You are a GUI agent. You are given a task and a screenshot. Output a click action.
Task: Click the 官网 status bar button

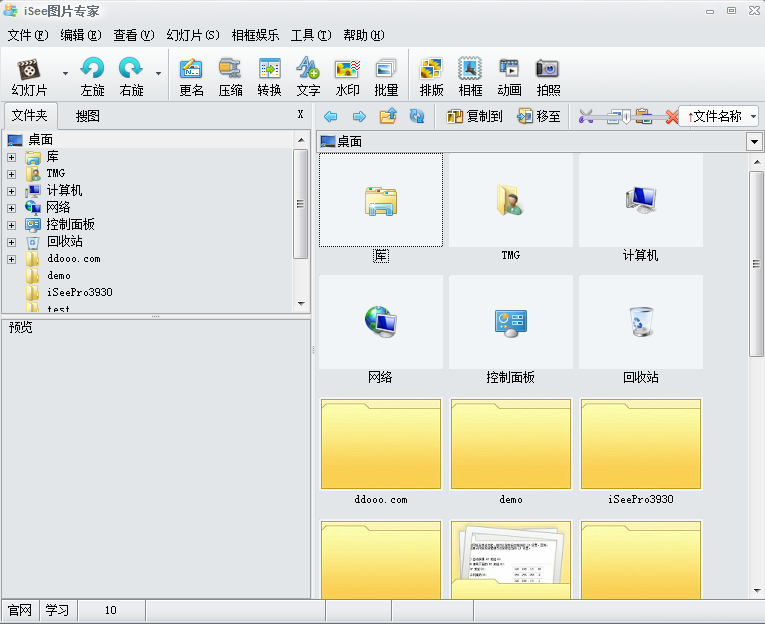pyautogui.click(x=20, y=610)
